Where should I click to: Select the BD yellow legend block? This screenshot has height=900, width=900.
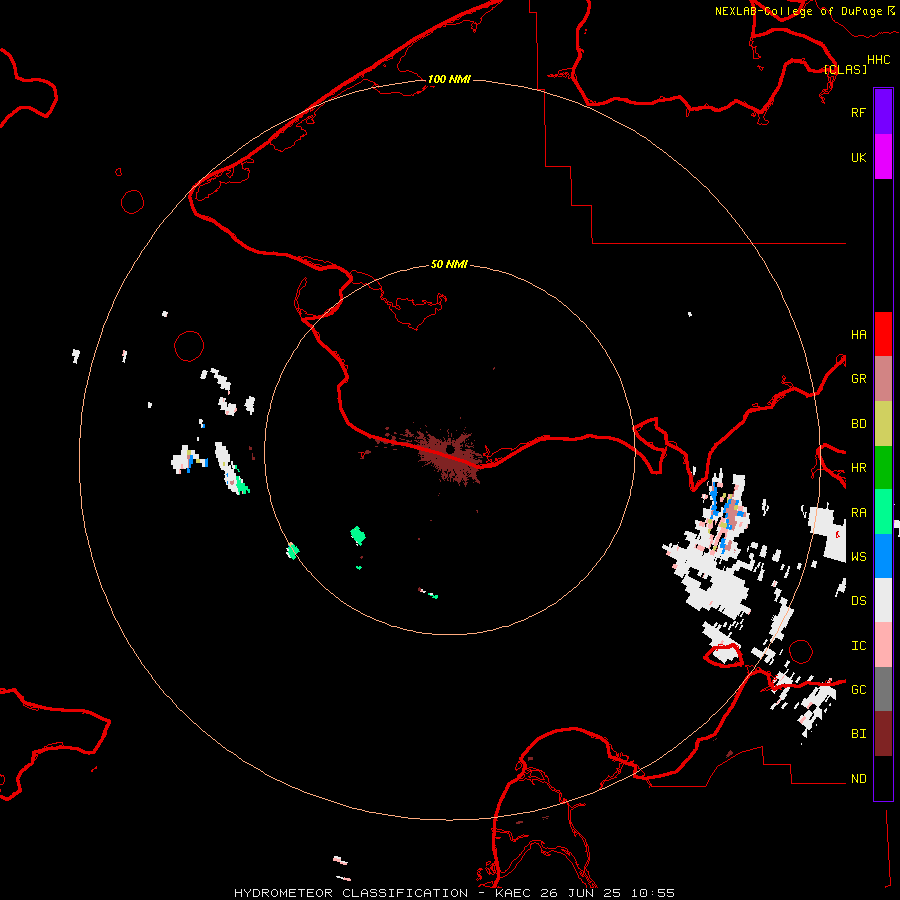click(x=883, y=424)
